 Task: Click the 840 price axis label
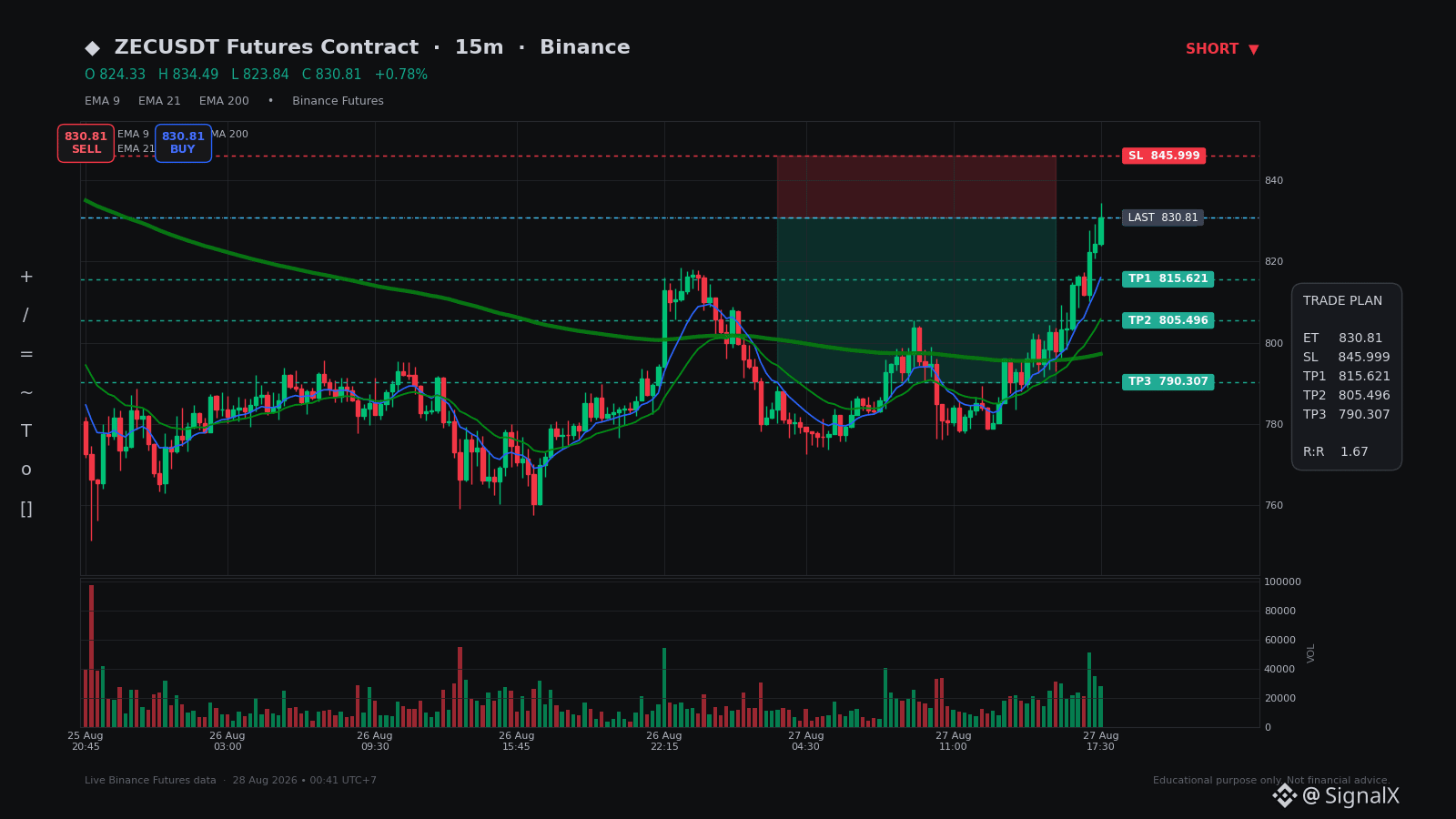(x=1274, y=181)
